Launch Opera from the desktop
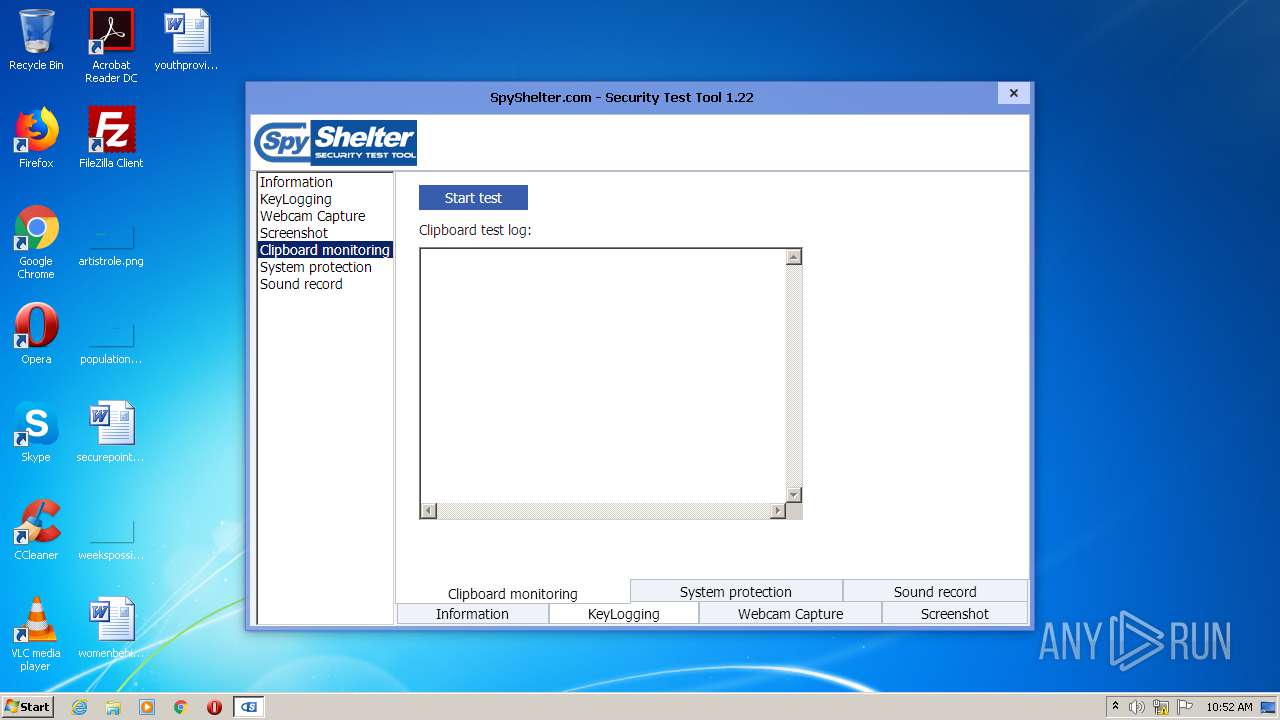 tap(36, 334)
